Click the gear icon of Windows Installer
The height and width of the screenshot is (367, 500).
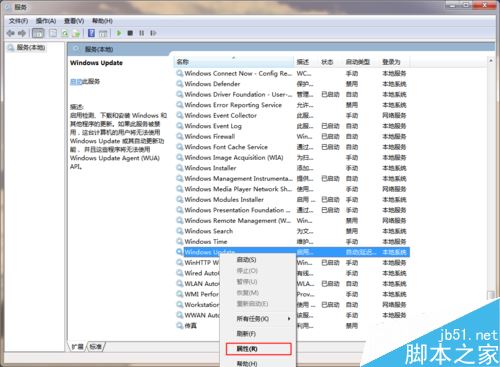180,168
